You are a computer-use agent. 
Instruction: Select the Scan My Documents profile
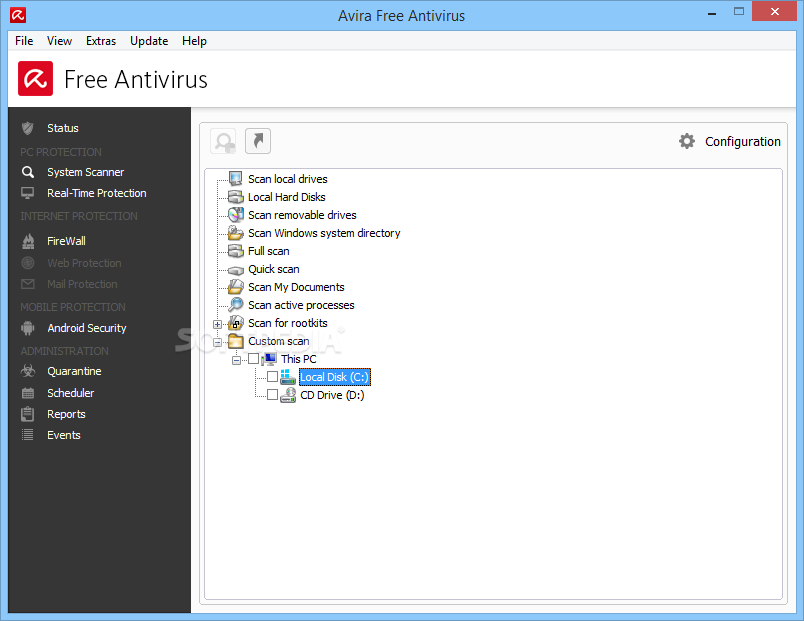tap(296, 287)
